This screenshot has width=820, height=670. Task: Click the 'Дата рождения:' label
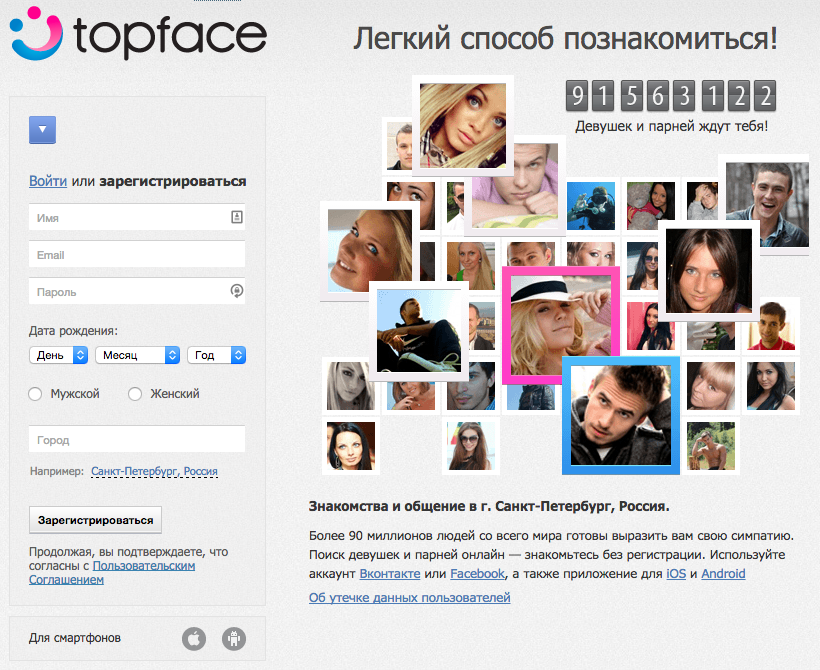click(73, 331)
